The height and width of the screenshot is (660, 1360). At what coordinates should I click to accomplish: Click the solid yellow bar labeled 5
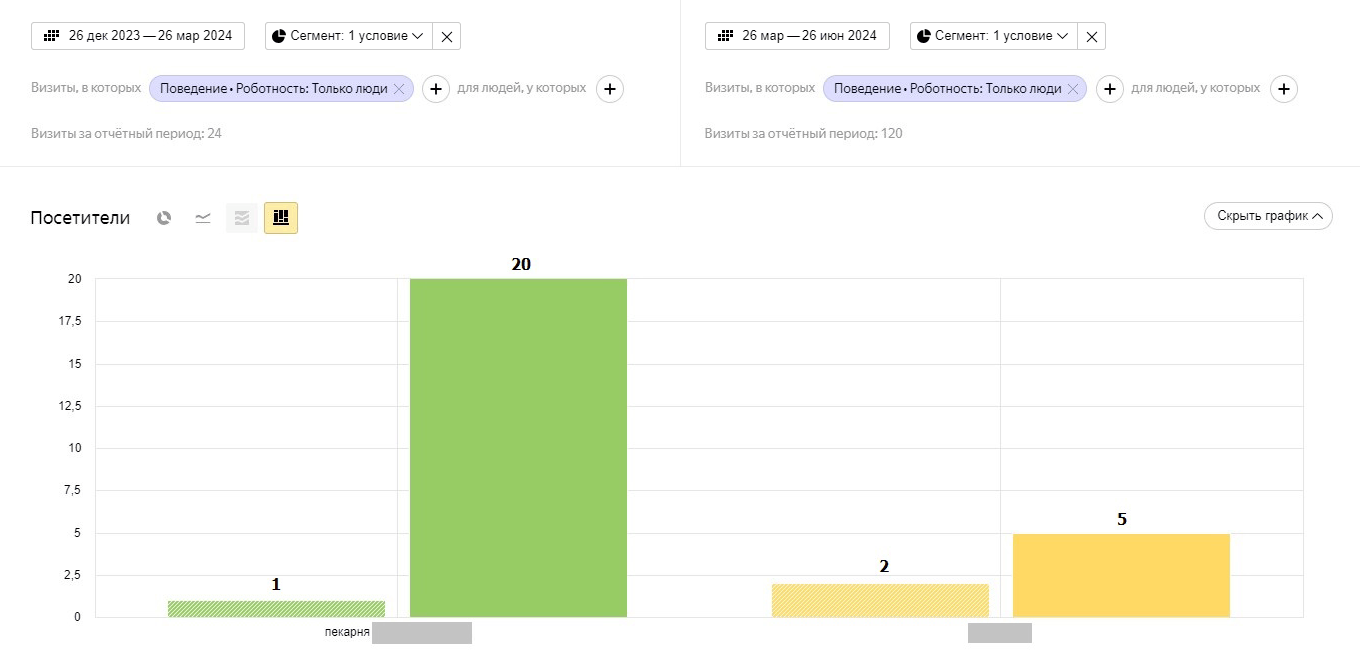(1121, 575)
